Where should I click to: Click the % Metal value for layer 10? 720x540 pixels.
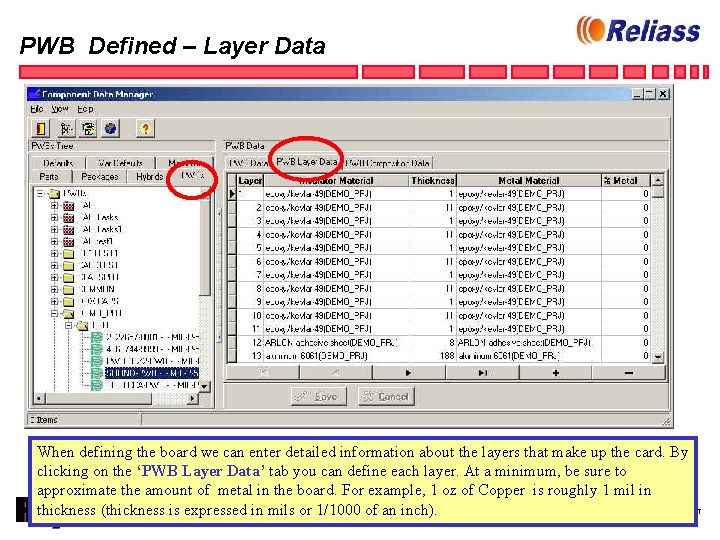point(626,316)
